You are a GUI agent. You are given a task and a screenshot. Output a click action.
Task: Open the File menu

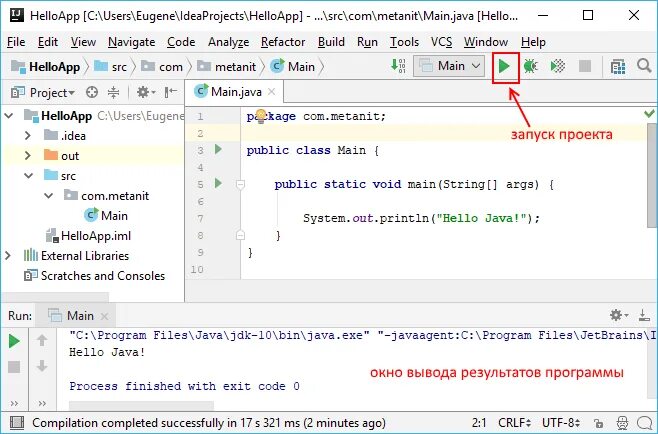[x=16, y=42]
